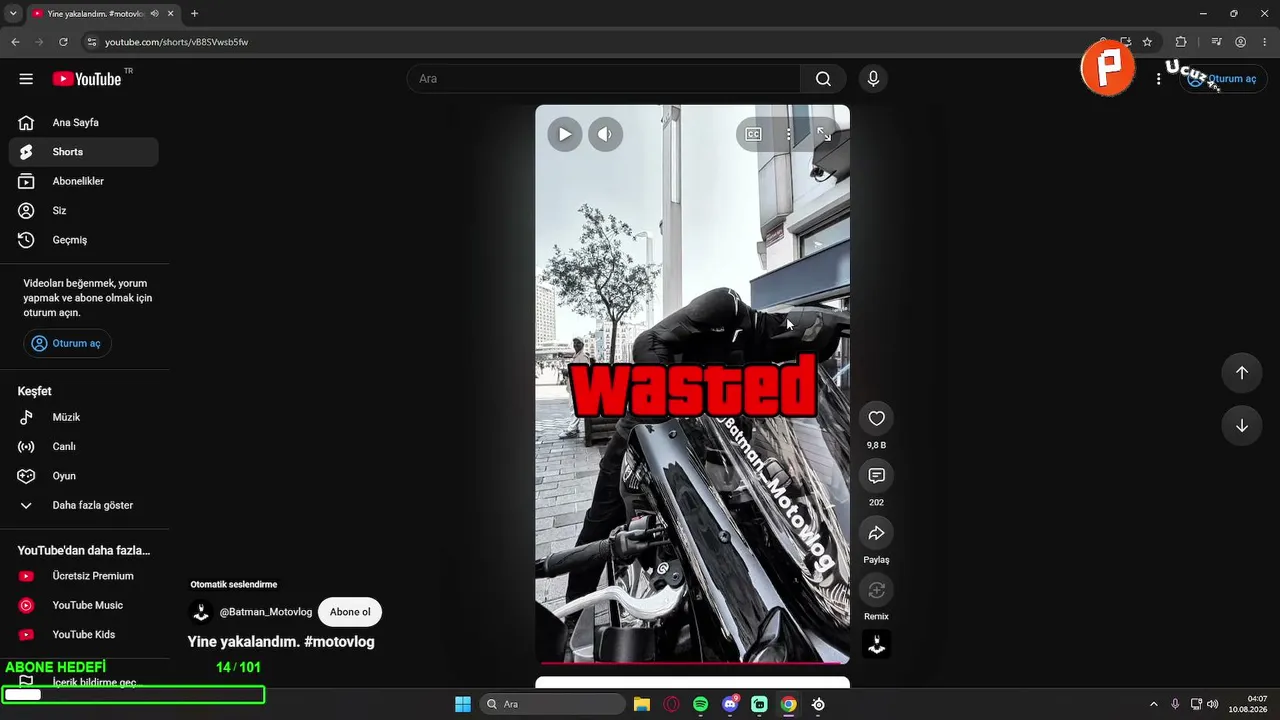Image resolution: width=1280 pixels, height=720 pixels.
Task: Go back in the browser
Action: coord(15,42)
